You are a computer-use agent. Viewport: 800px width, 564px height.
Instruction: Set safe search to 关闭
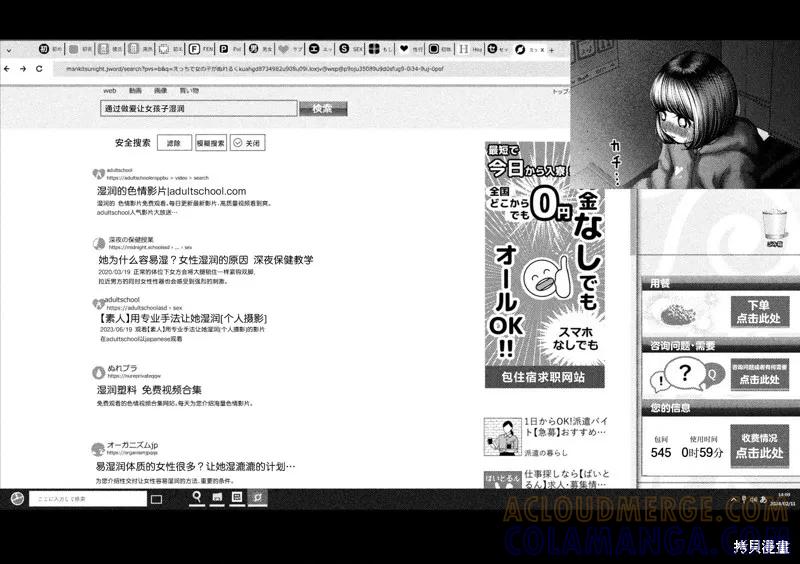click(247, 143)
